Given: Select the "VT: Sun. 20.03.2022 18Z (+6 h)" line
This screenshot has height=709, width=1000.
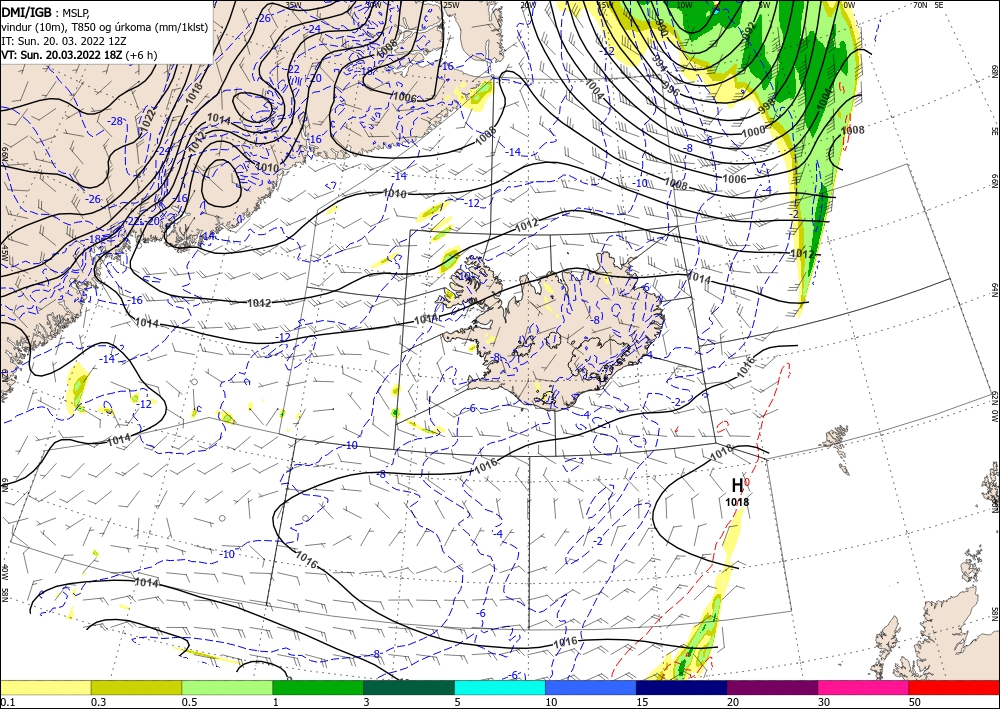Looking at the screenshot, I should pos(79,55).
